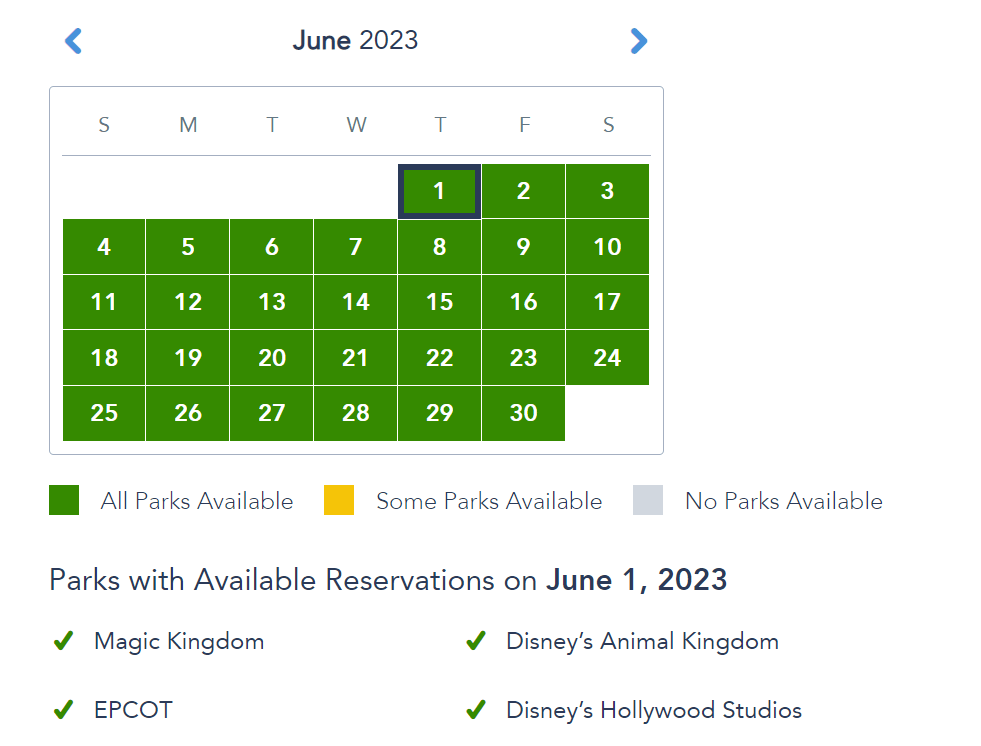Image resolution: width=981 pixels, height=746 pixels.
Task: Choose the June 21 date
Action: (356, 358)
